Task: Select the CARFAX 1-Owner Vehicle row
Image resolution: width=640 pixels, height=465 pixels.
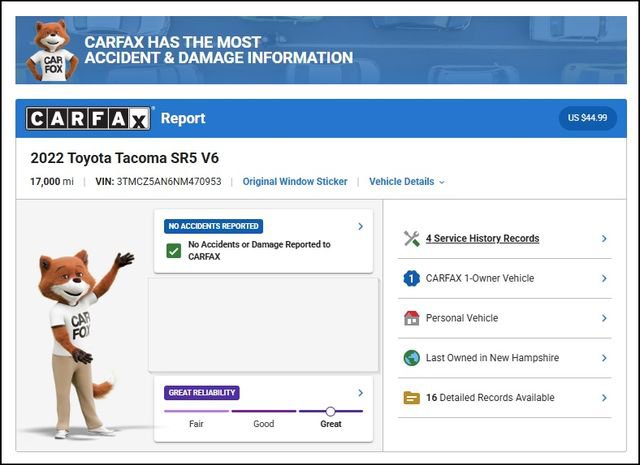Action: pos(505,279)
